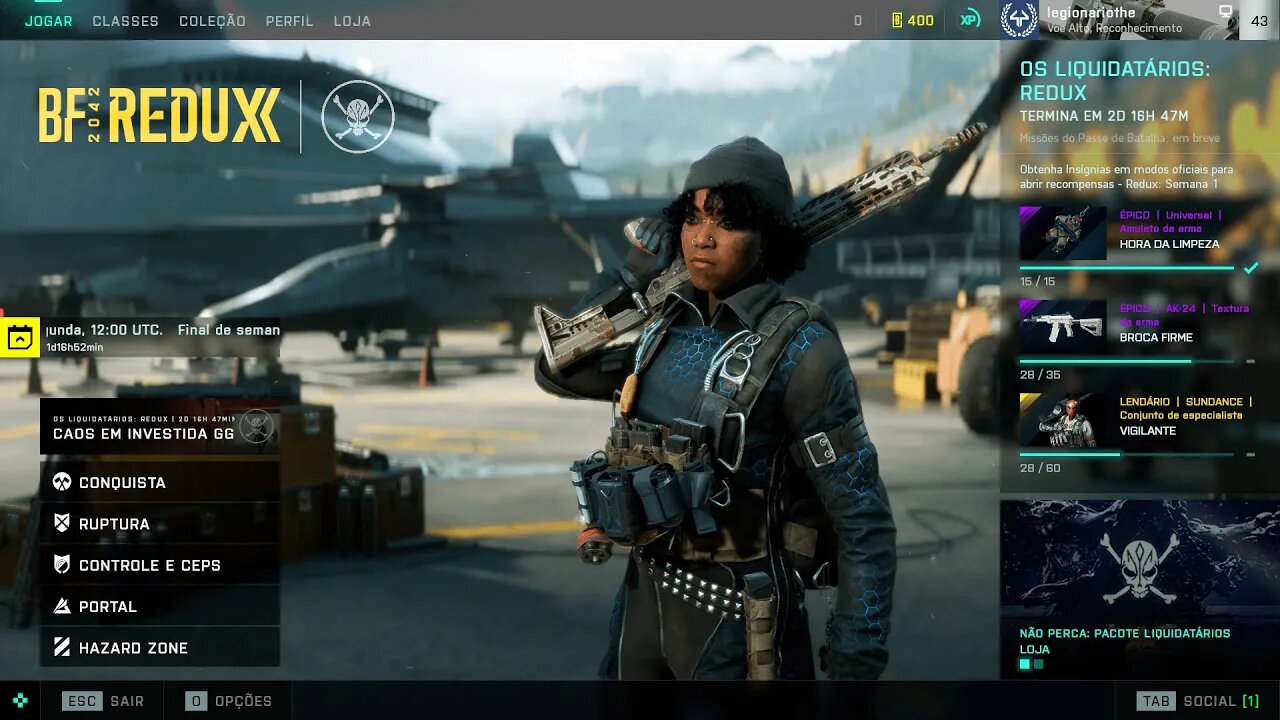Screen dimensions: 1280x720
Task: Open the Pacote Liquidatários store banner
Action: tap(1140, 588)
